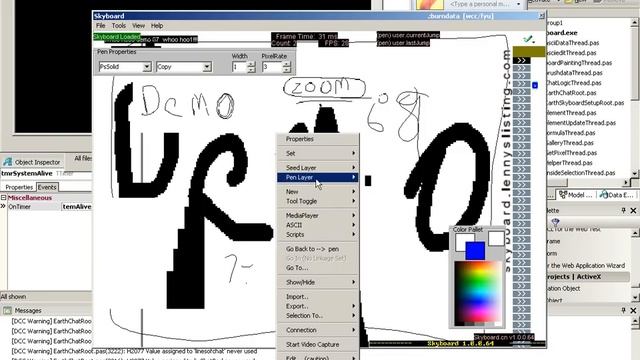Image resolution: width=640 pixels, height=360 pixels.
Task: Click the Model tab's diagram icon
Action: (x=563, y=195)
